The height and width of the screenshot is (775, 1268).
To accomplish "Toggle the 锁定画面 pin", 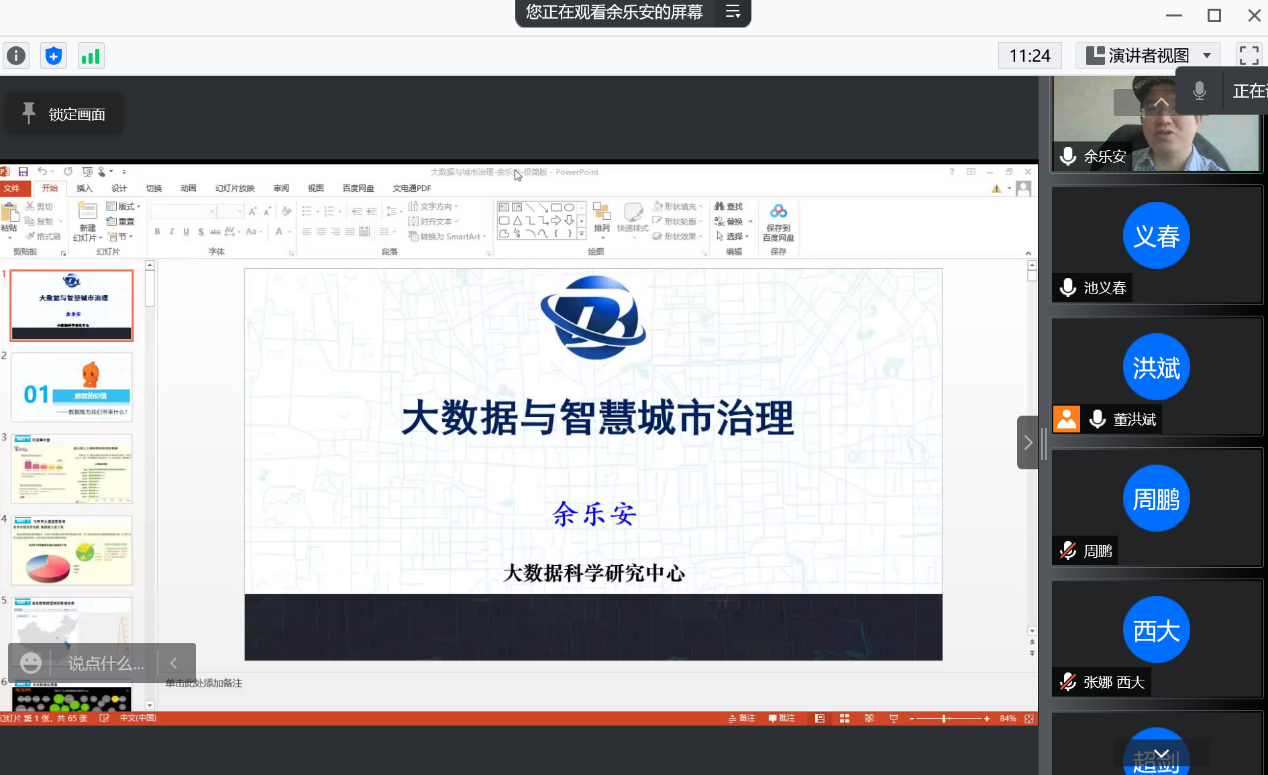I will (x=64, y=114).
